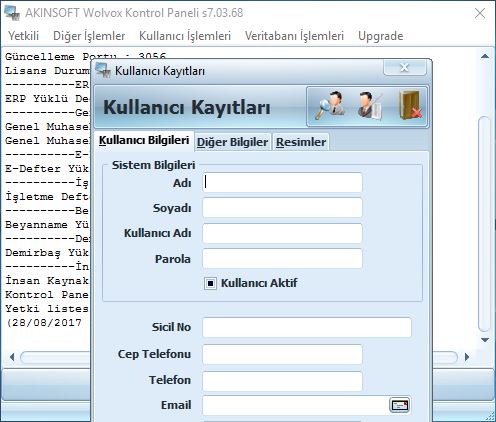This screenshot has height=422, width=496.
Task: Switch to the Resimler tab
Action: tap(301, 142)
